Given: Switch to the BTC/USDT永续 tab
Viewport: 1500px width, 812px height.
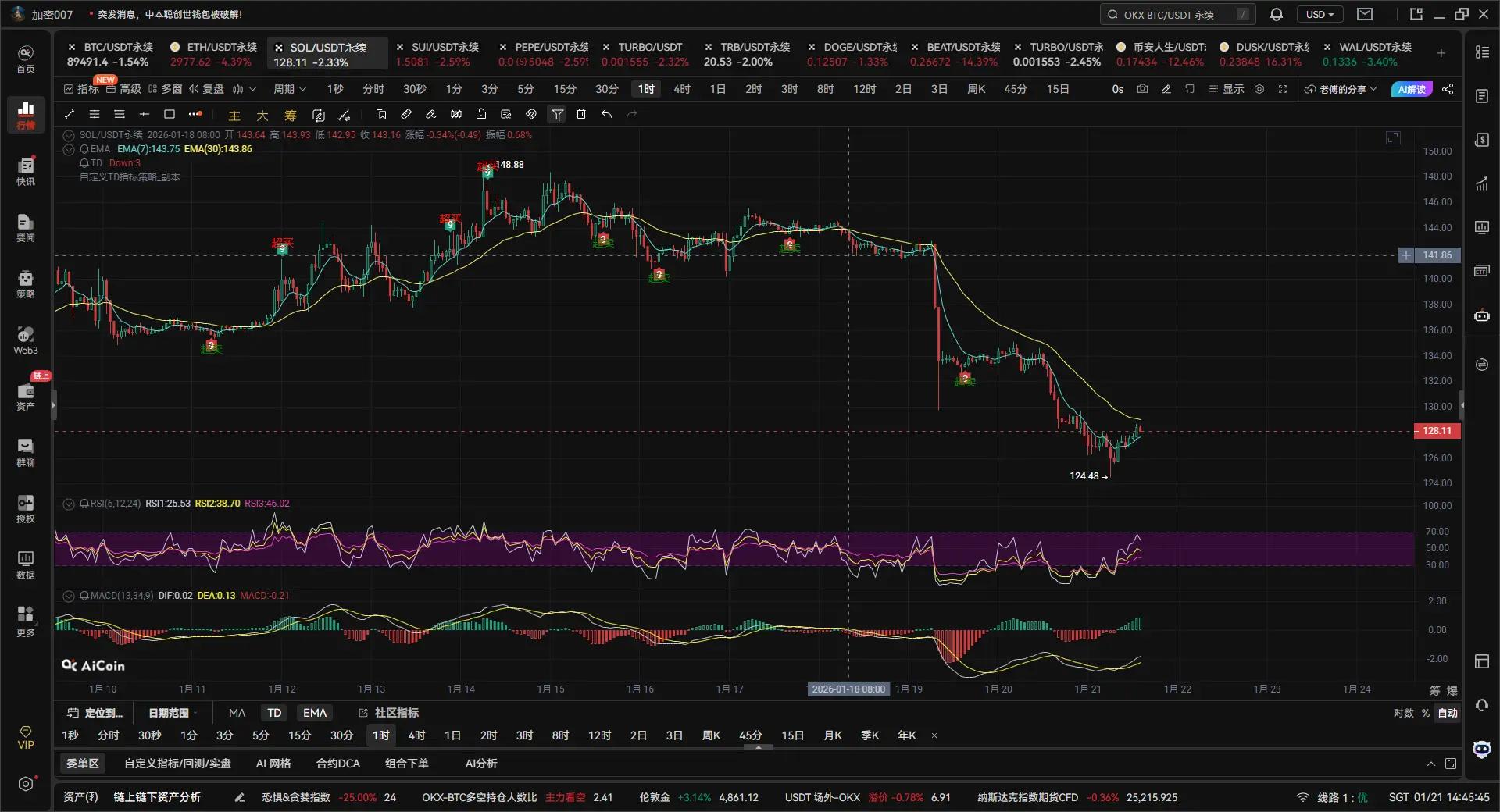Looking at the screenshot, I should click(x=111, y=54).
